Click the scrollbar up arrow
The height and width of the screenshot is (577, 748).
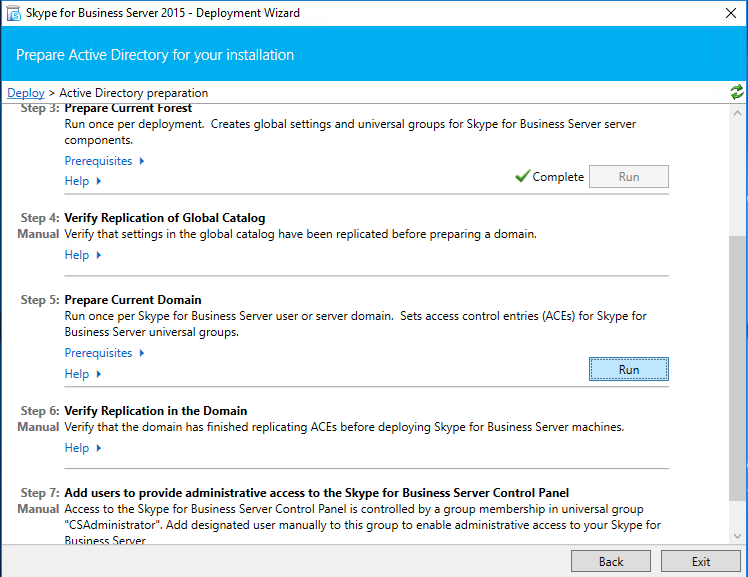[x=737, y=113]
